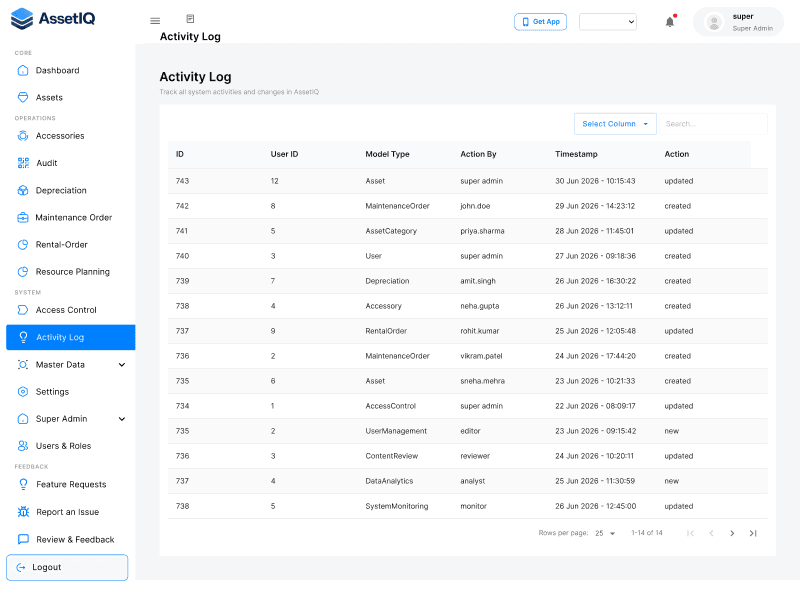Click the Review & Feedback chat icon
The height and width of the screenshot is (593, 800).
tap(23, 539)
